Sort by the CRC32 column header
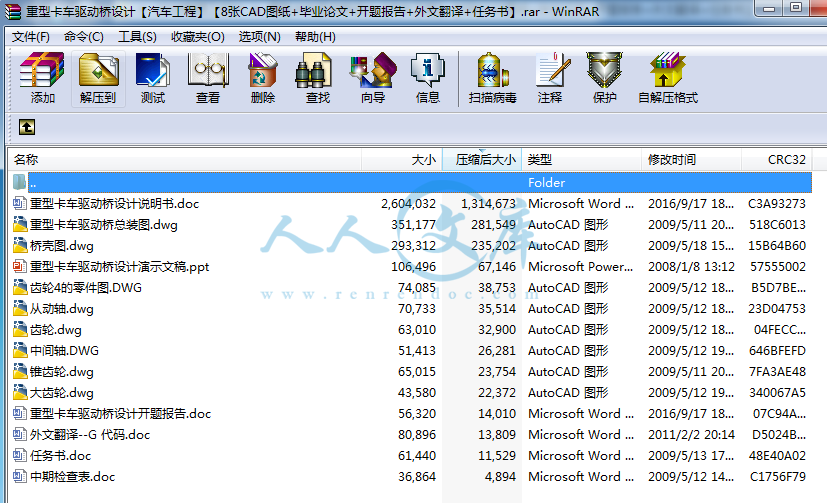 coord(776,160)
